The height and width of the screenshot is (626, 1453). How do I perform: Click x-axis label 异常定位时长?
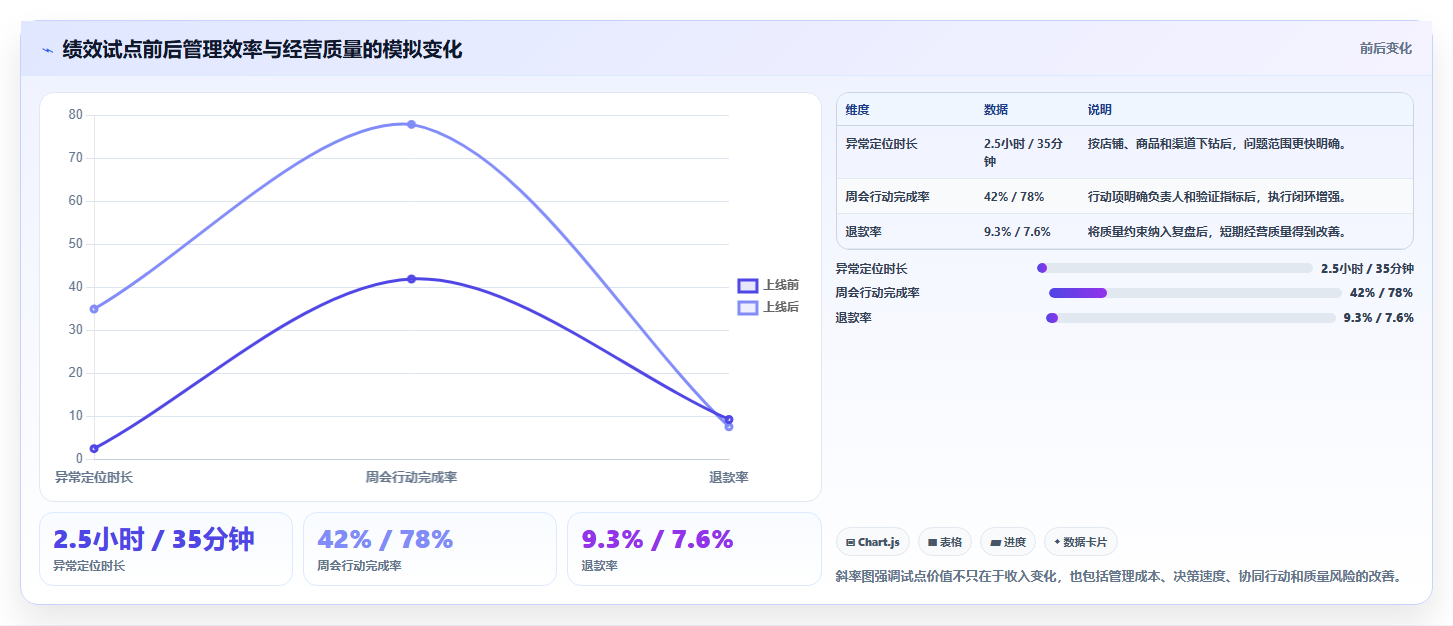94,478
